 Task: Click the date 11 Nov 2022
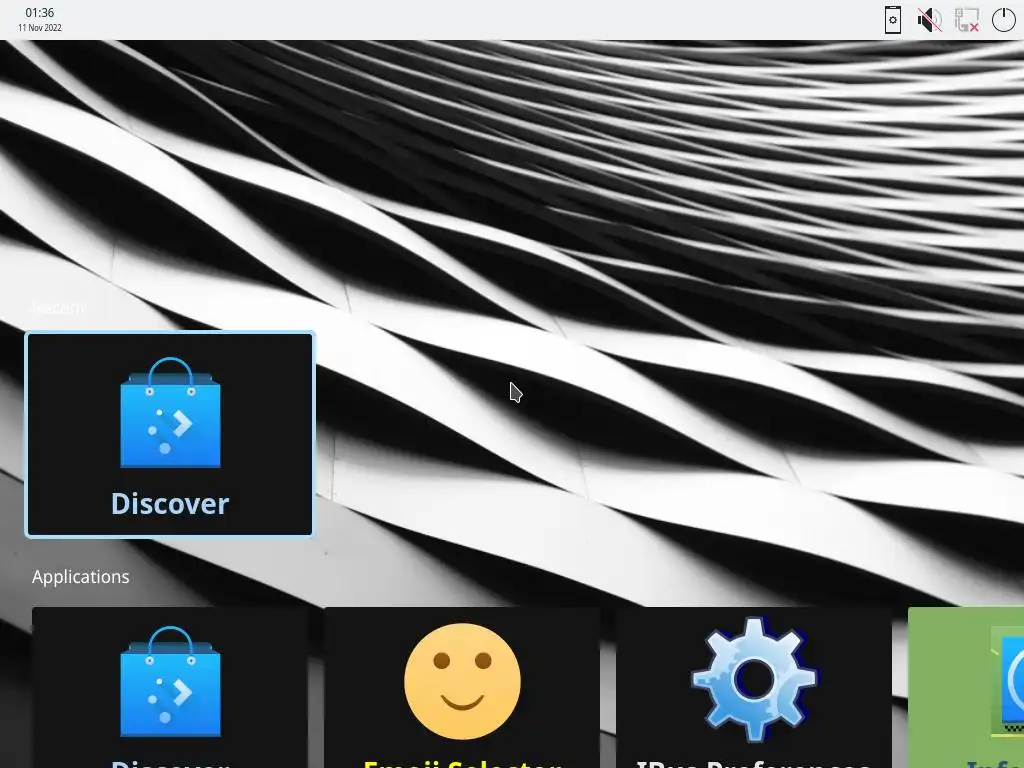coord(40,27)
